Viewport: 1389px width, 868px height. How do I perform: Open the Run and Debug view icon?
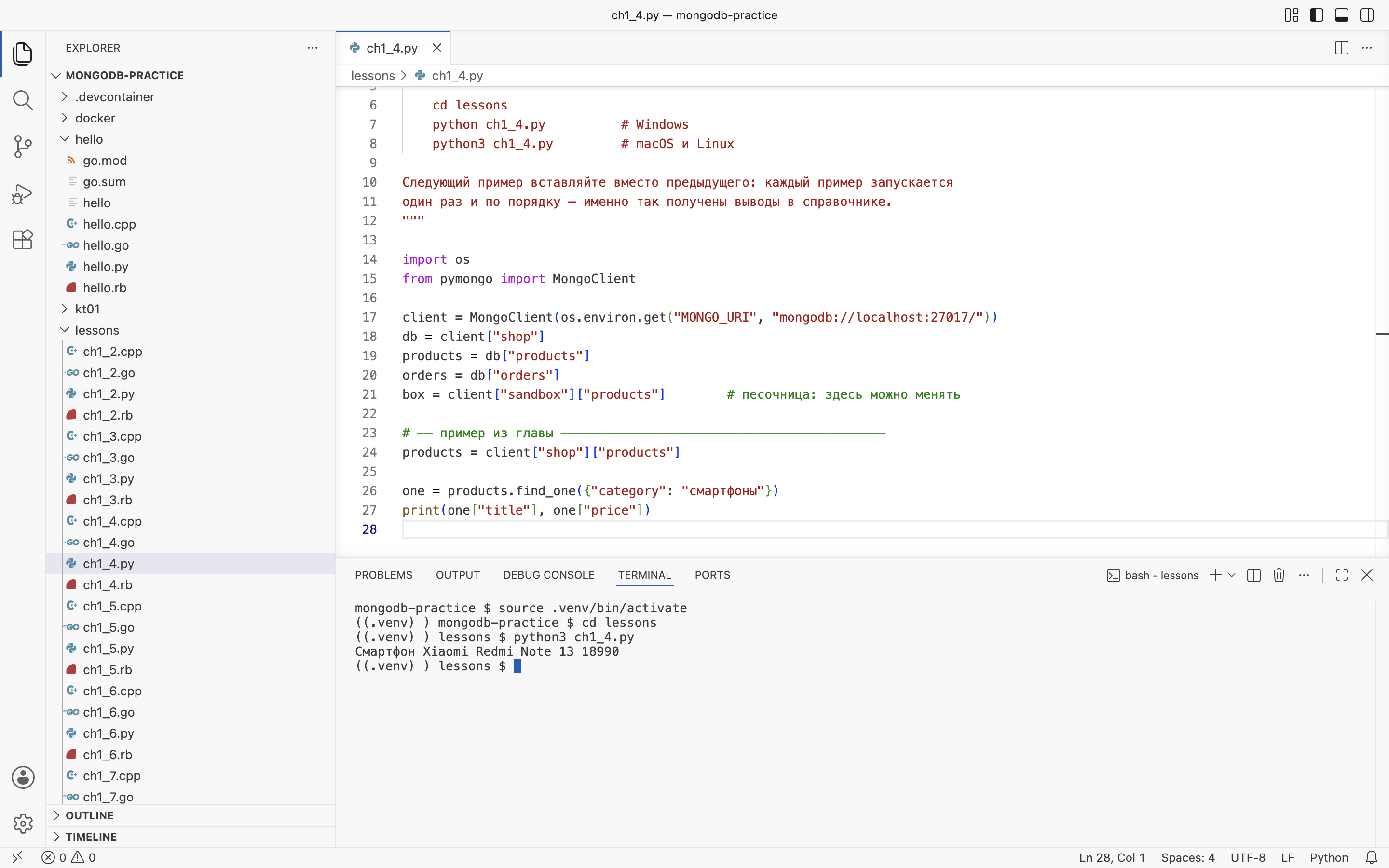pyautogui.click(x=22, y=193)
